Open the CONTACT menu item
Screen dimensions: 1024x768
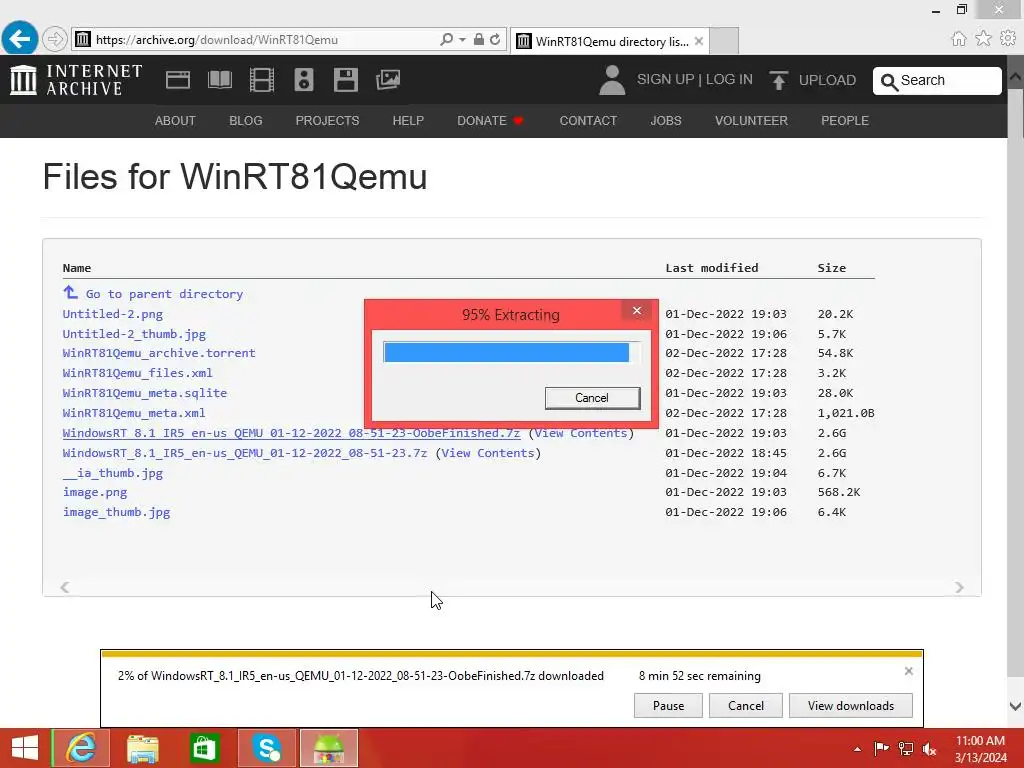click(588, 121)
